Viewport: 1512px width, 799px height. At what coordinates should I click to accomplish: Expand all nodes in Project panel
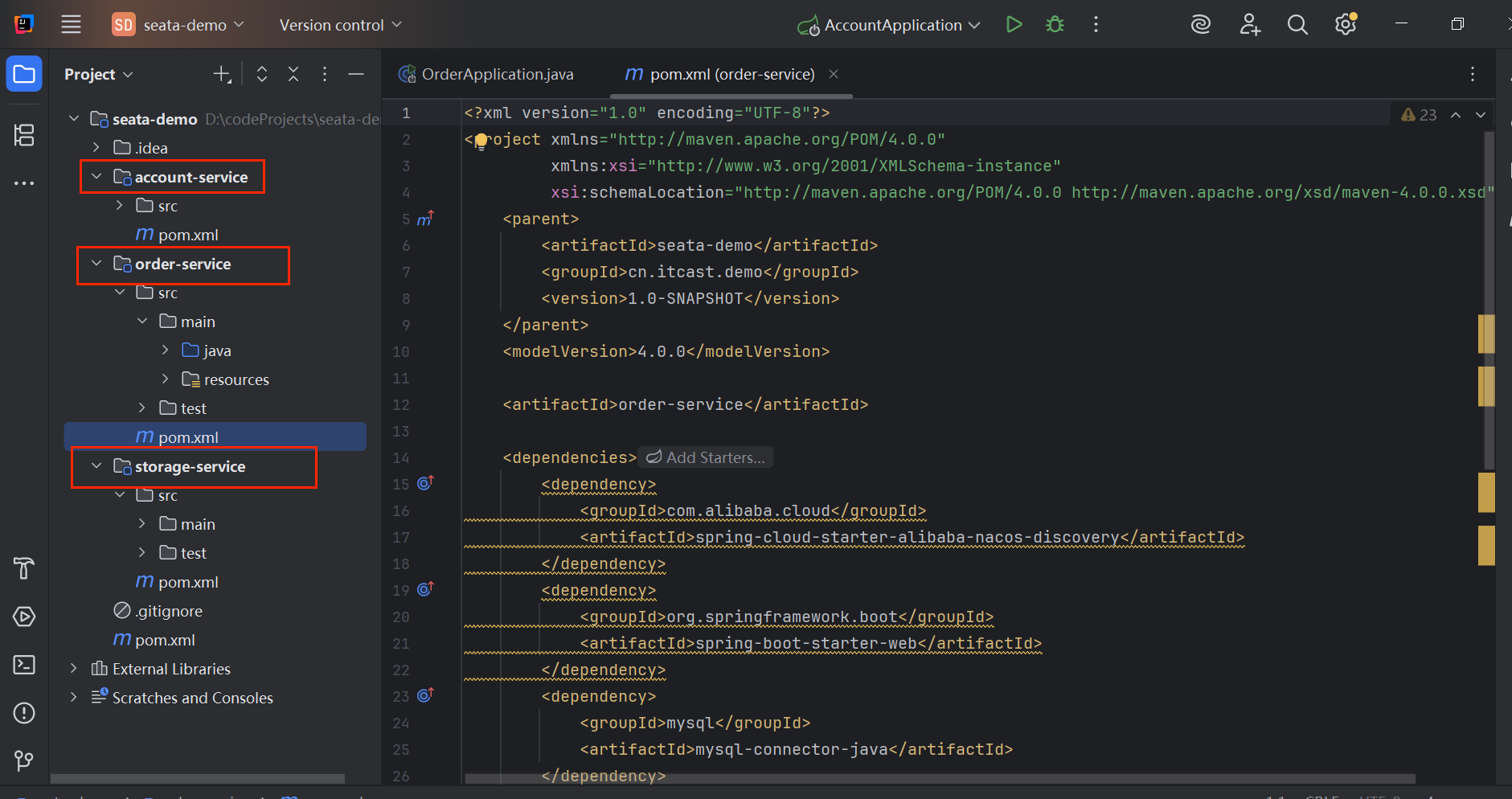click(262, 75)
